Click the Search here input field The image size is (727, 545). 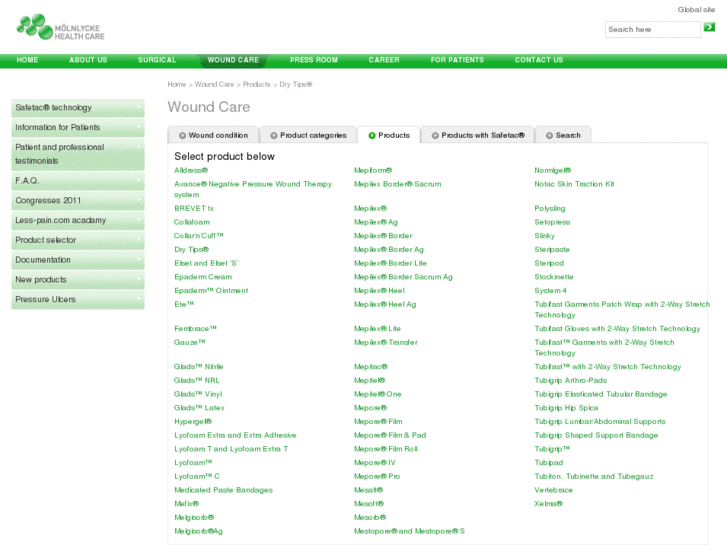click(652, 29)
